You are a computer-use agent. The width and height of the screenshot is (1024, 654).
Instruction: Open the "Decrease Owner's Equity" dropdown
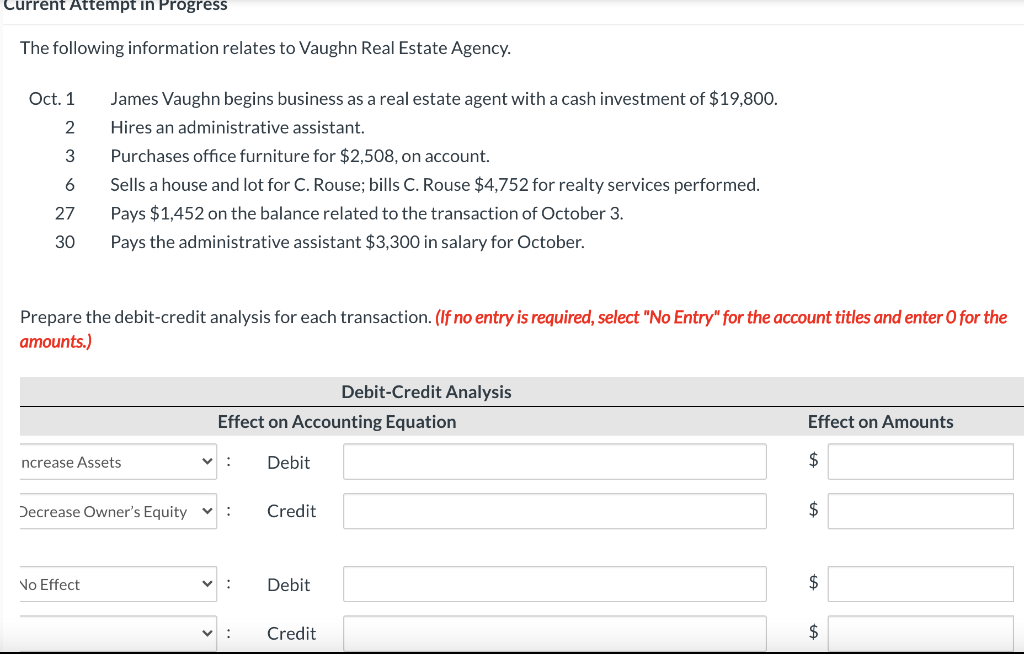pyautogui.click(x=110, y=511)
